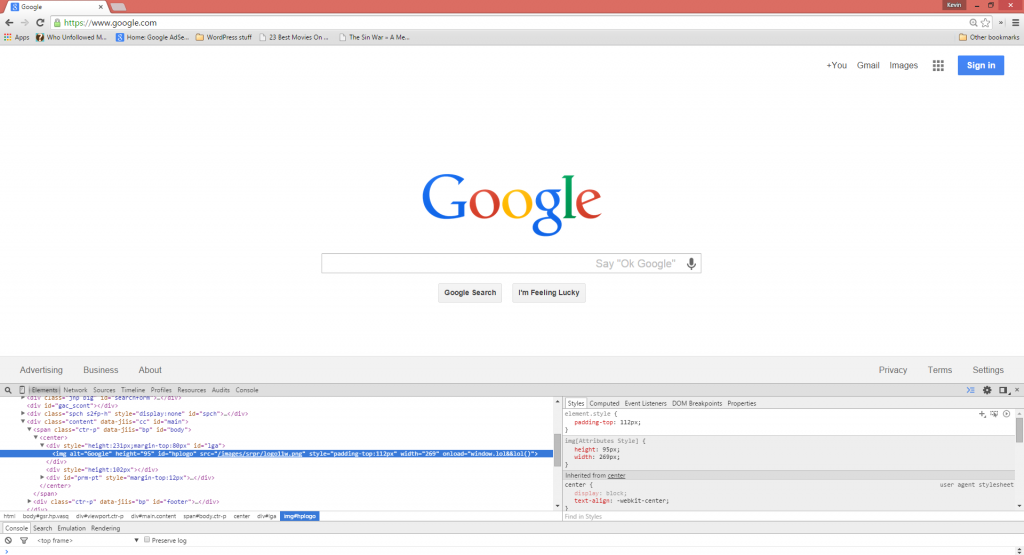Collapse the center element node
The width and height of the screenshot is (1024, 555).
[36, 437]
